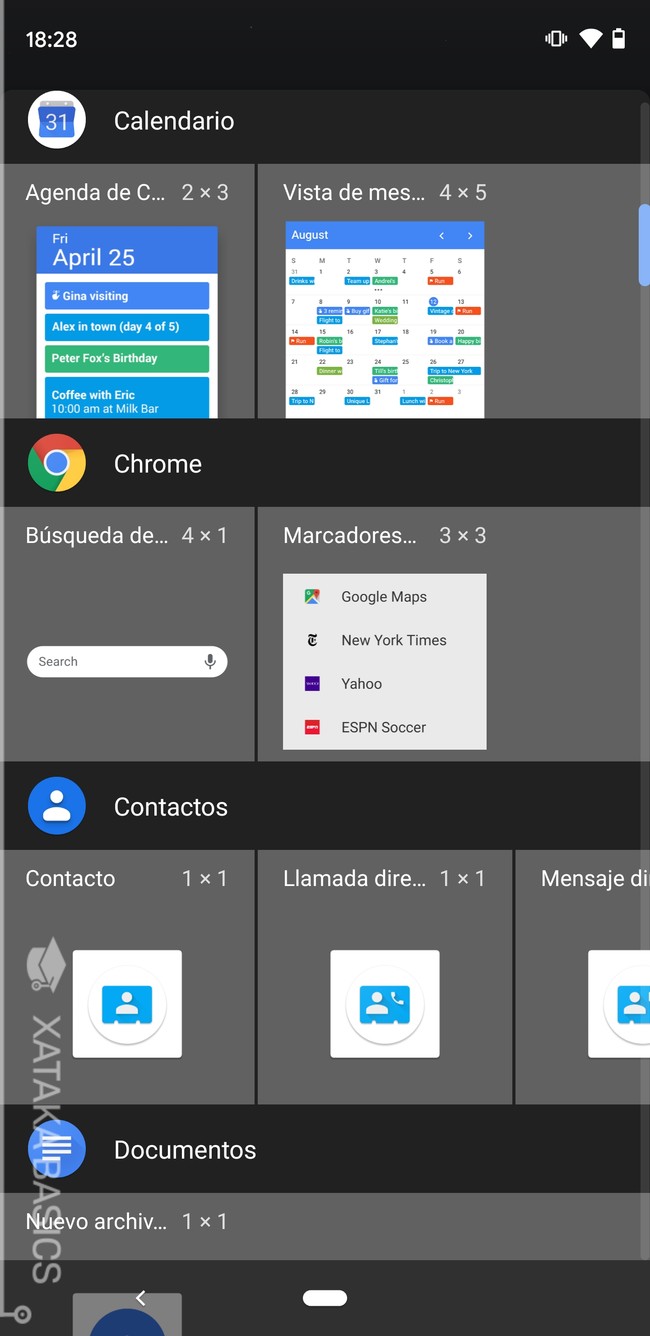Select the Vista de mes calendar widget preview

[385, 320]
